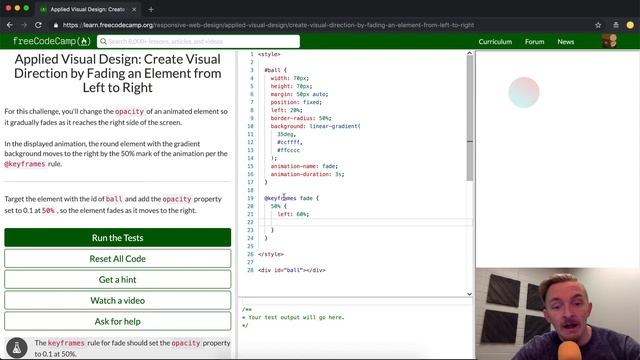
Task: Open a new browser tab
Action: pos(151,9)
